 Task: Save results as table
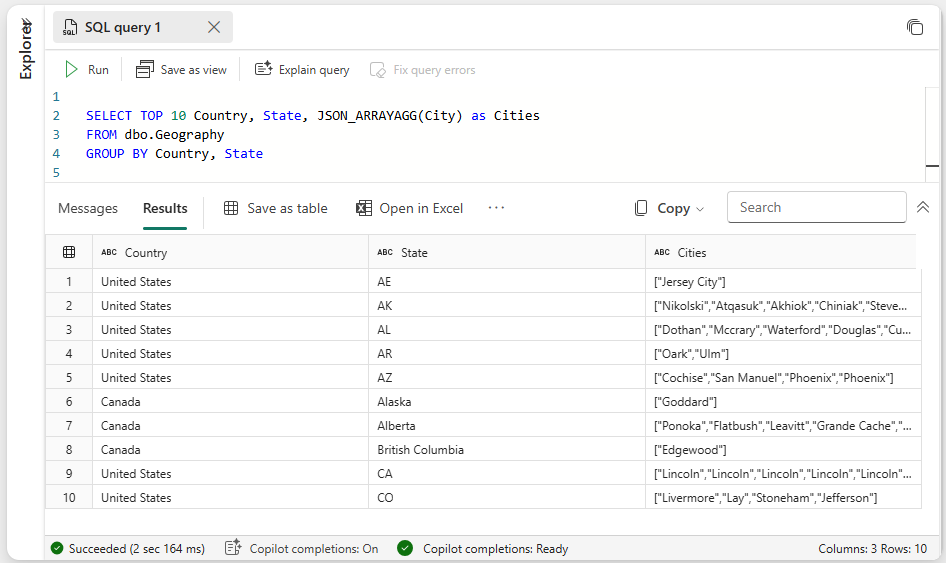click(276, 208)
